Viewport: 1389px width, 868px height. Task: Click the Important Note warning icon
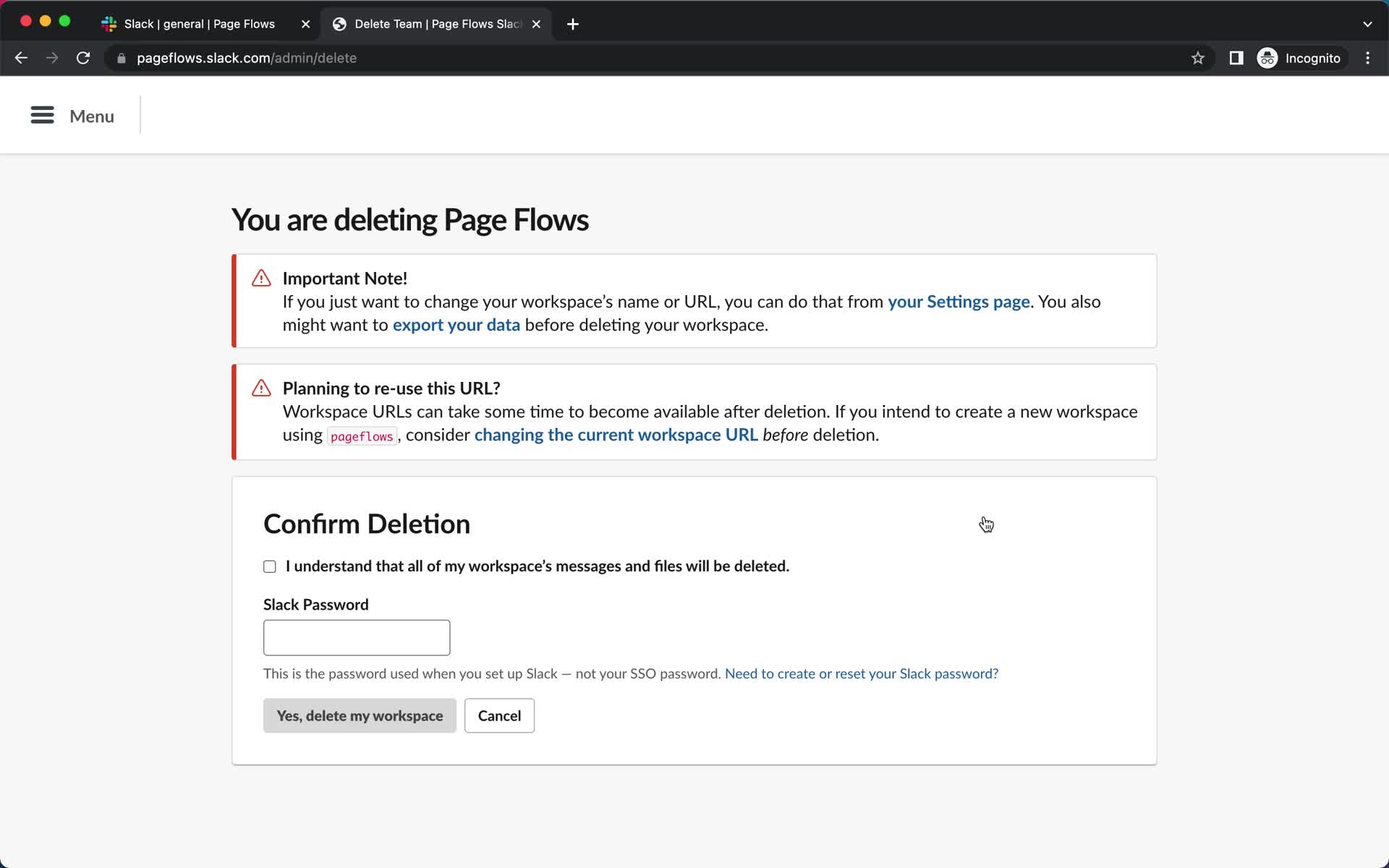click(261, 278)
